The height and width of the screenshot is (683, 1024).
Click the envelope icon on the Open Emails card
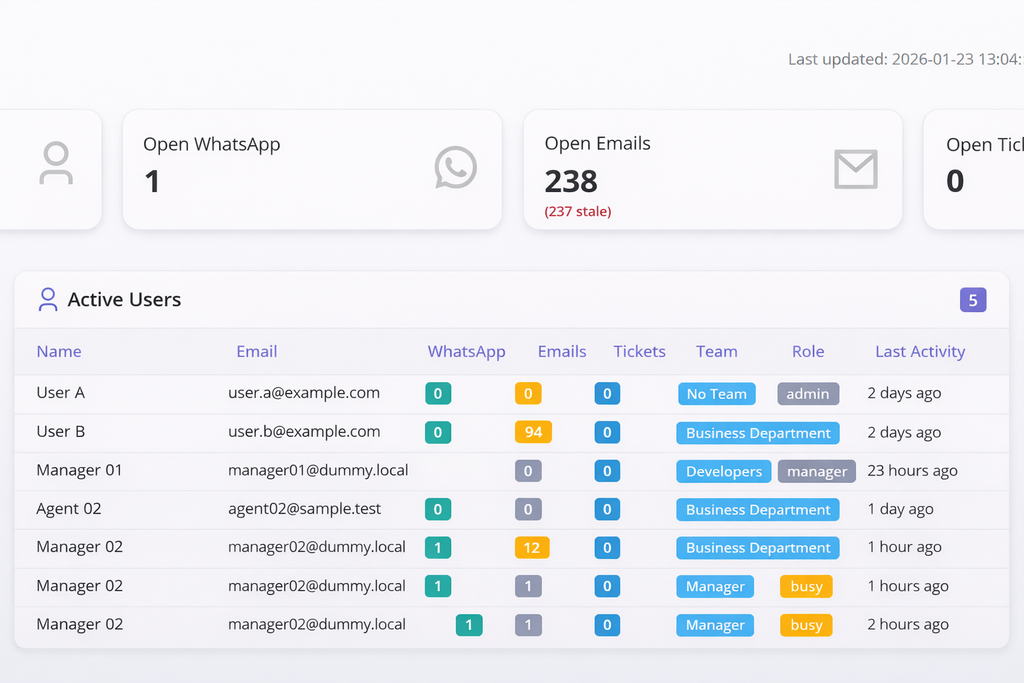(x=856, y=171)
